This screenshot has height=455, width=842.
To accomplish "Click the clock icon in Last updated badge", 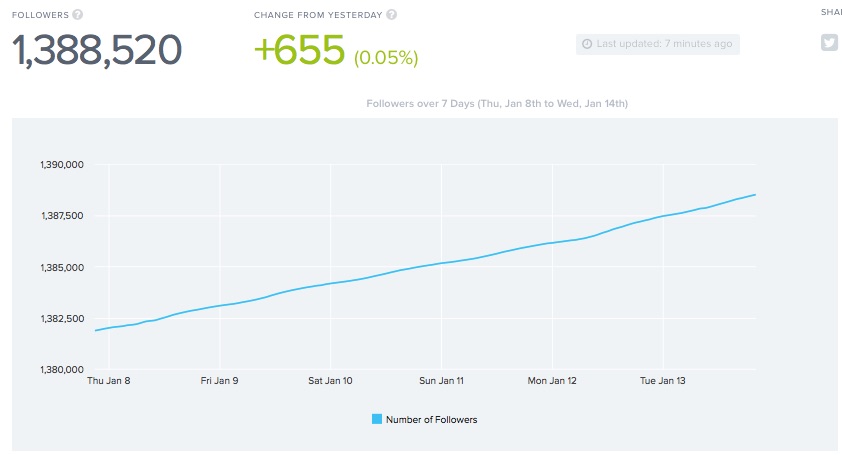I will [x=586, y=44].
